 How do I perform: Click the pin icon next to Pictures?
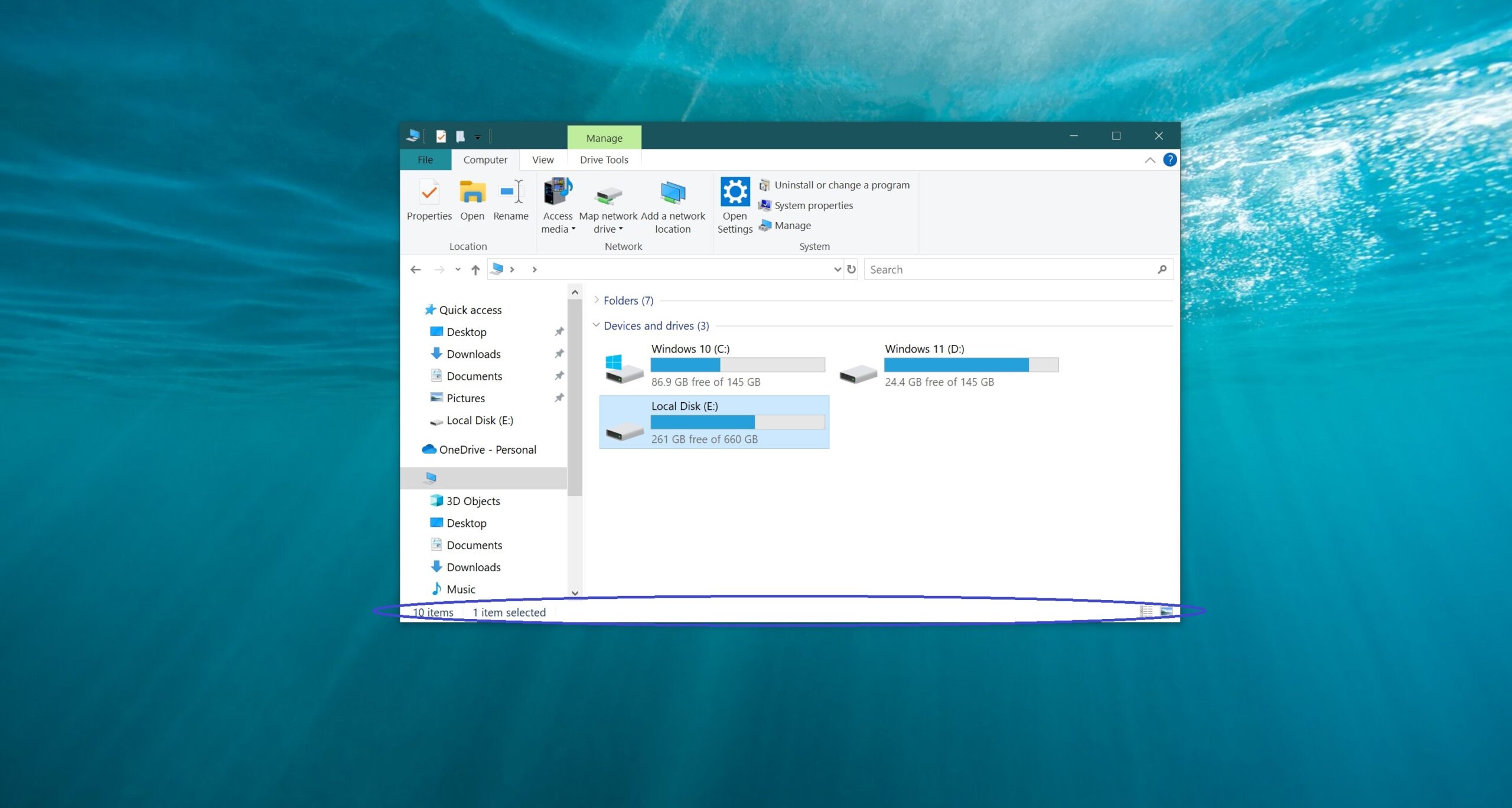(559, 398)
